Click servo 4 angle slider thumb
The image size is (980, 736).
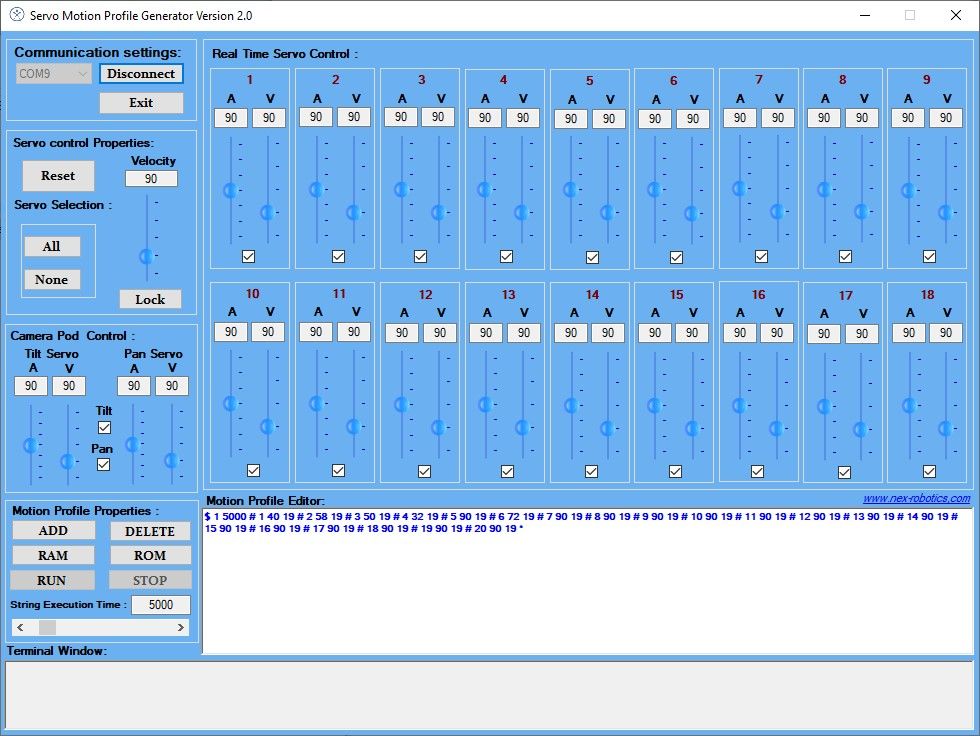click(x=484, y=189)
